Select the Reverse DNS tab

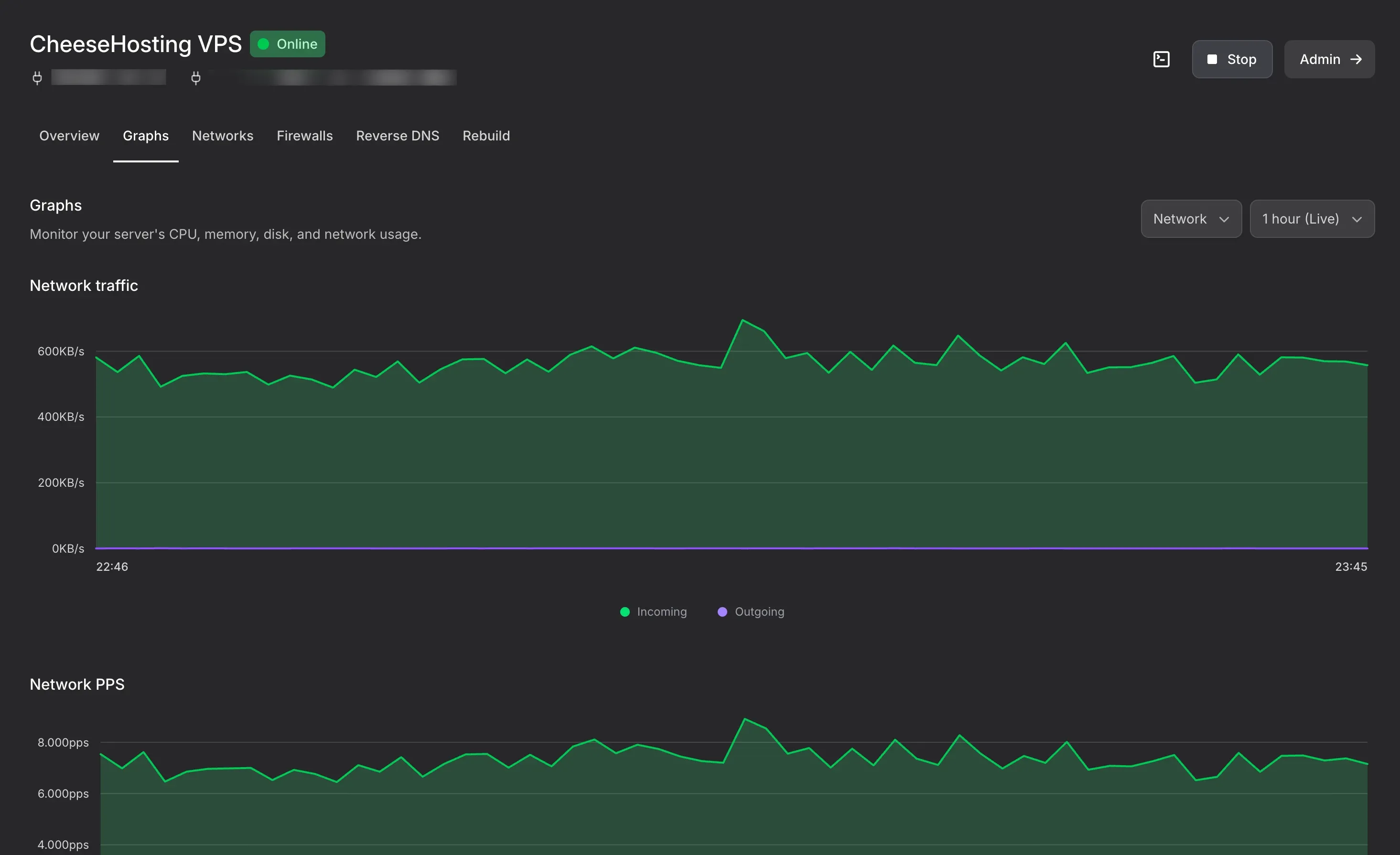click(x=397, y=136)
